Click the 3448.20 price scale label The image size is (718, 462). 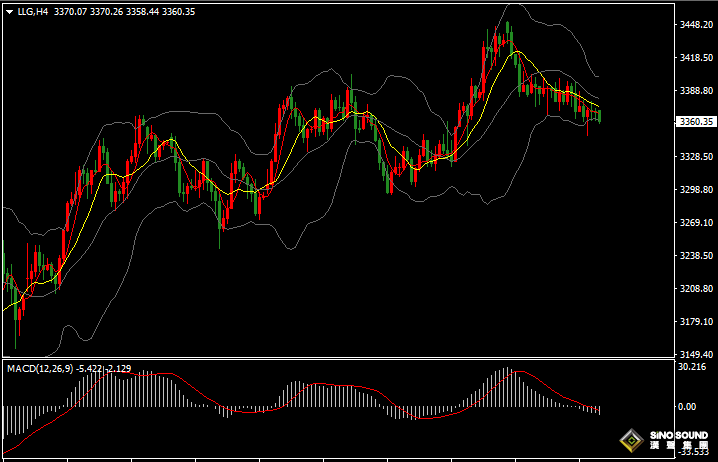[694, 25]
